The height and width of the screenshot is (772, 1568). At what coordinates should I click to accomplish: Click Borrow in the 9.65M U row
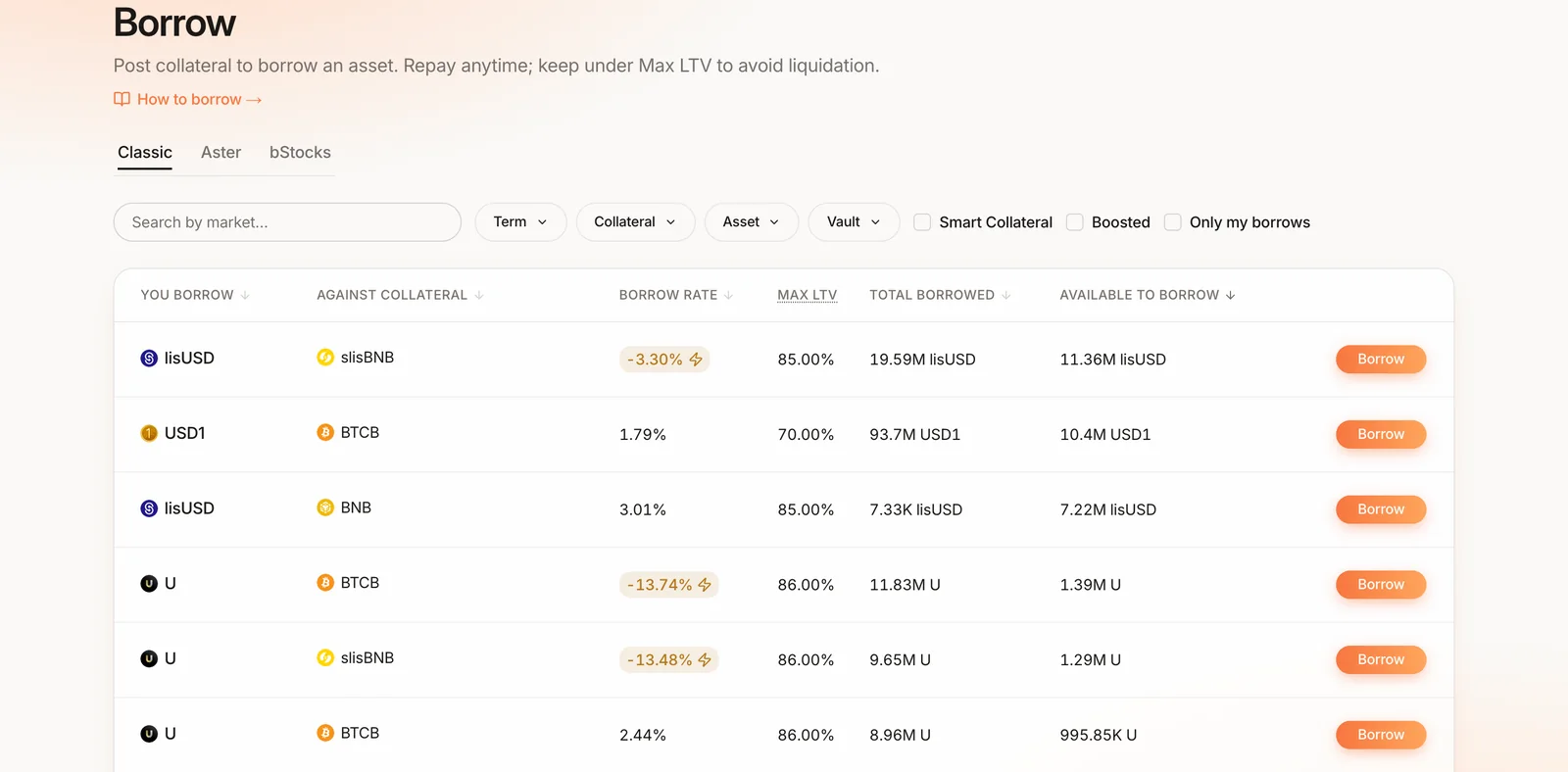(1381, 659)
